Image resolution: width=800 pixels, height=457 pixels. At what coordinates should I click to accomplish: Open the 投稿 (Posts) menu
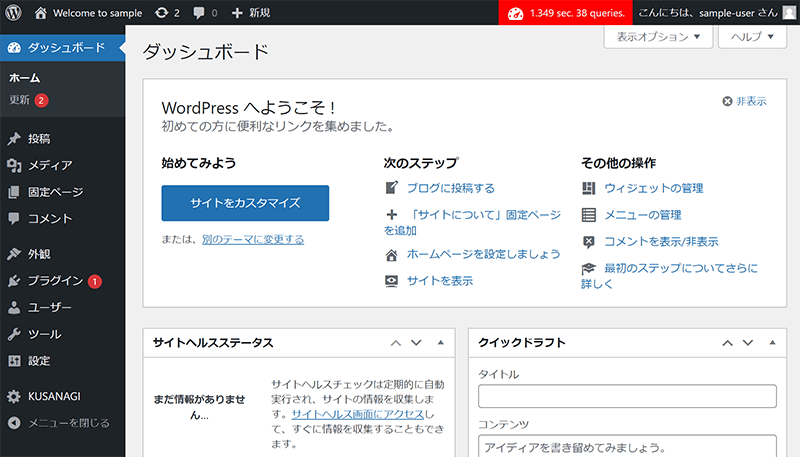tap(40, 139)
